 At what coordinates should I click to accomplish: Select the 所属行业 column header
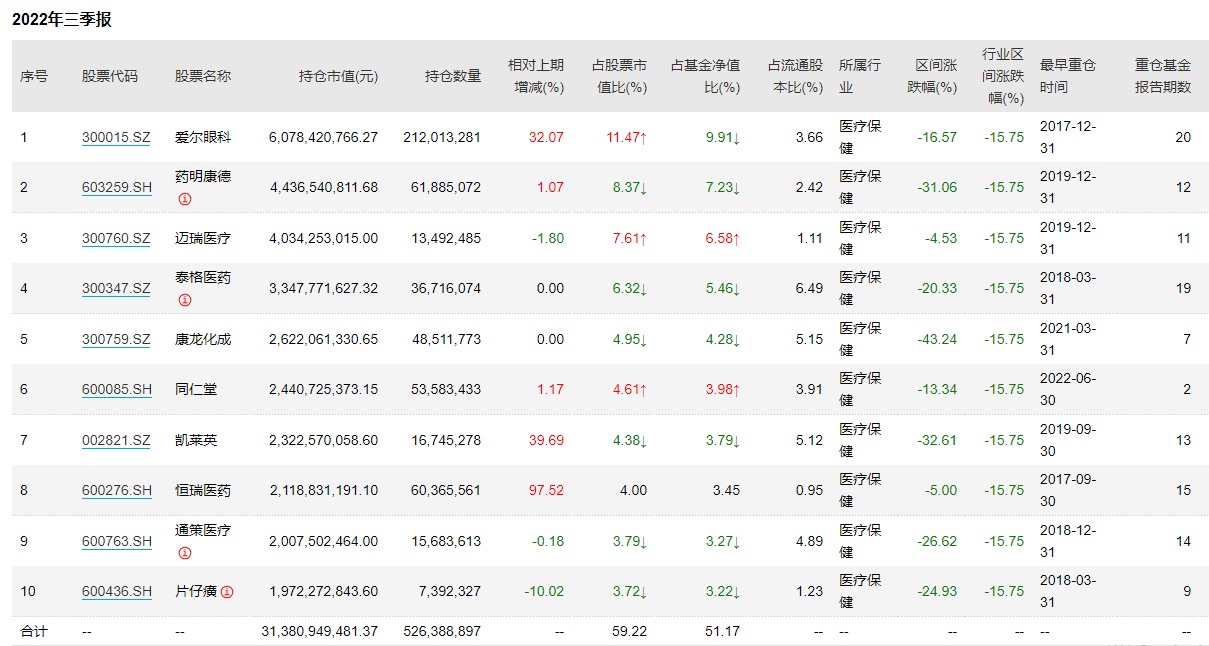click(860, 76)
